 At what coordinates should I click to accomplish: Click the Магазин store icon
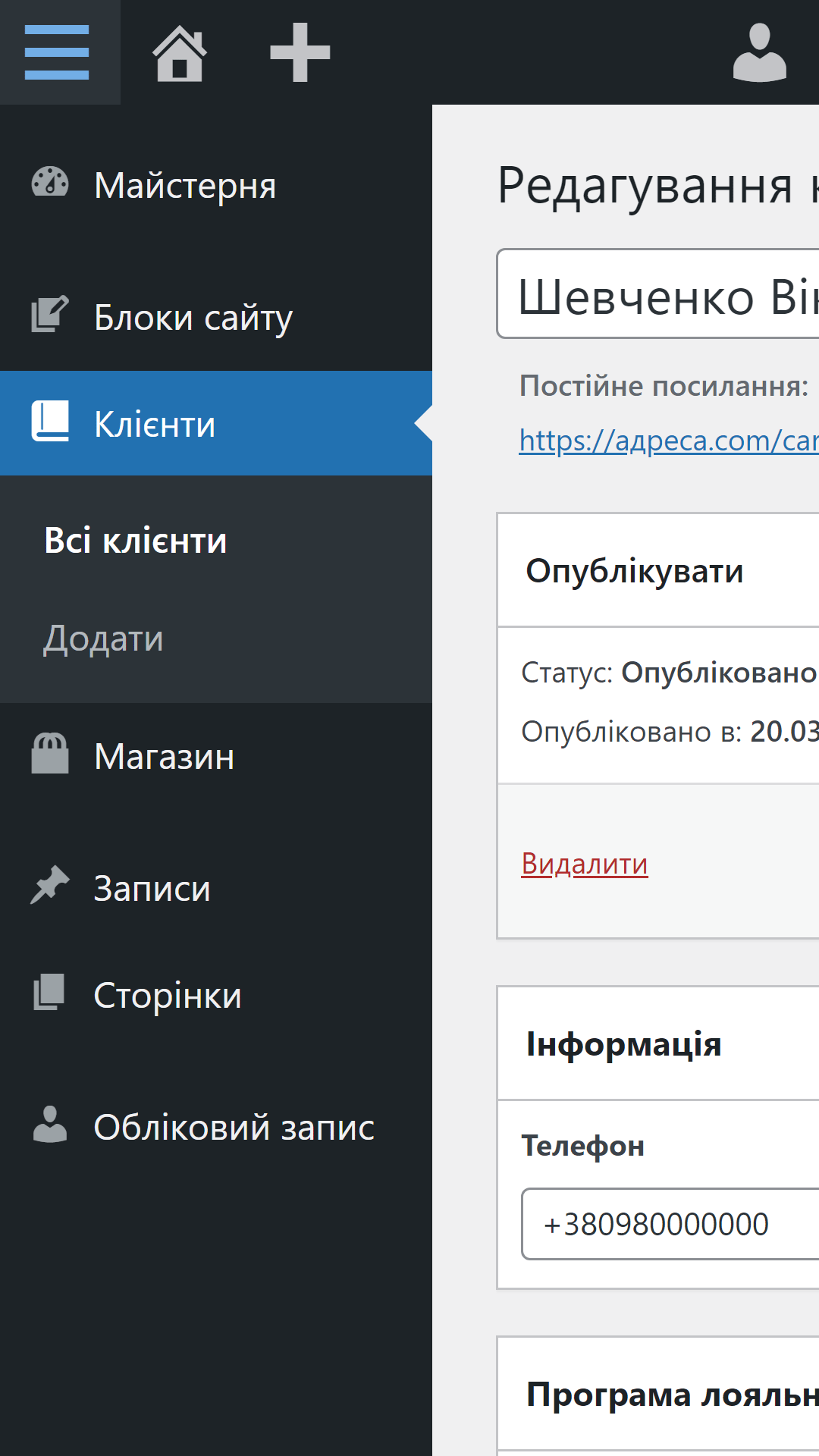(x=50, y=755)
